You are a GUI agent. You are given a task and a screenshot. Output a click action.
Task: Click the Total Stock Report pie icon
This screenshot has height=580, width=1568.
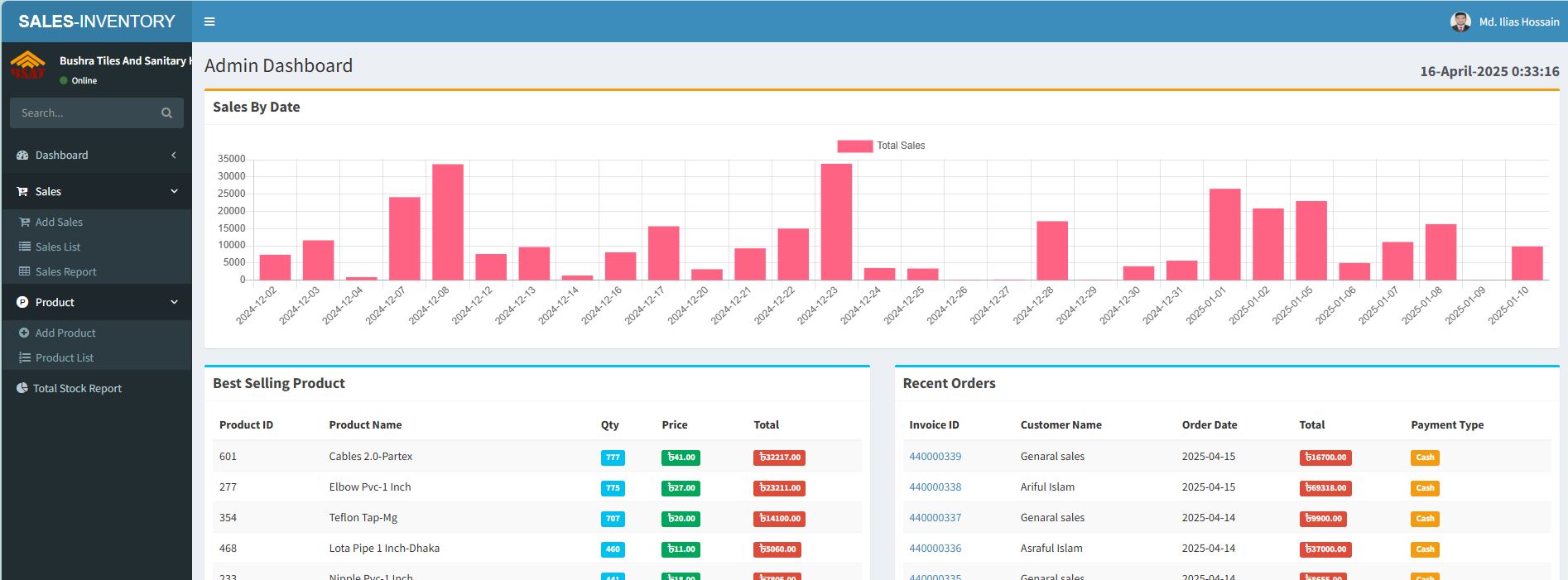(x=22, y=388)
